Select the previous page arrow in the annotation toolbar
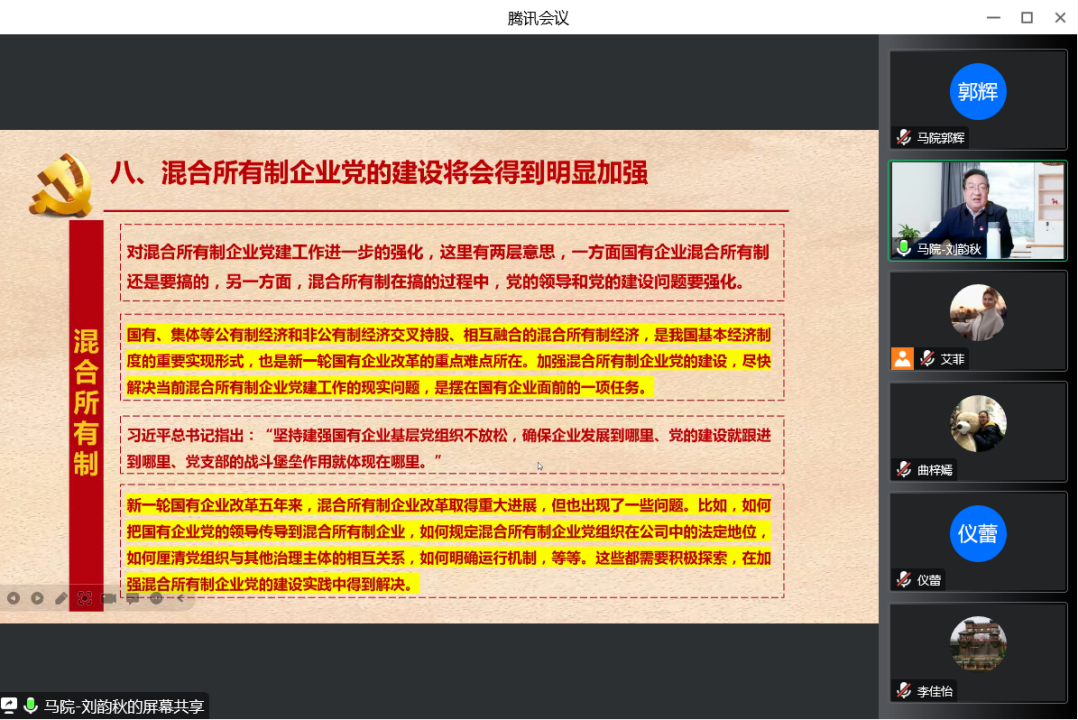Viewport: 1078px width, 720px height. pyautogui.click(x=14, y=598)
